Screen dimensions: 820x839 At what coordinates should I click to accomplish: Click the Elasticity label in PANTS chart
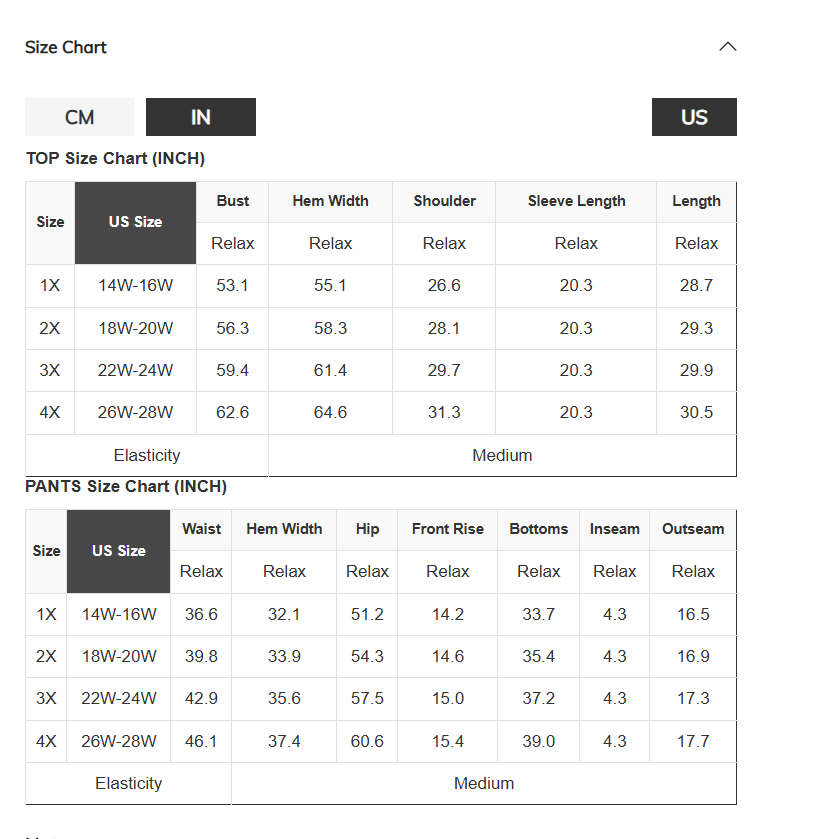tap(128, 783)
